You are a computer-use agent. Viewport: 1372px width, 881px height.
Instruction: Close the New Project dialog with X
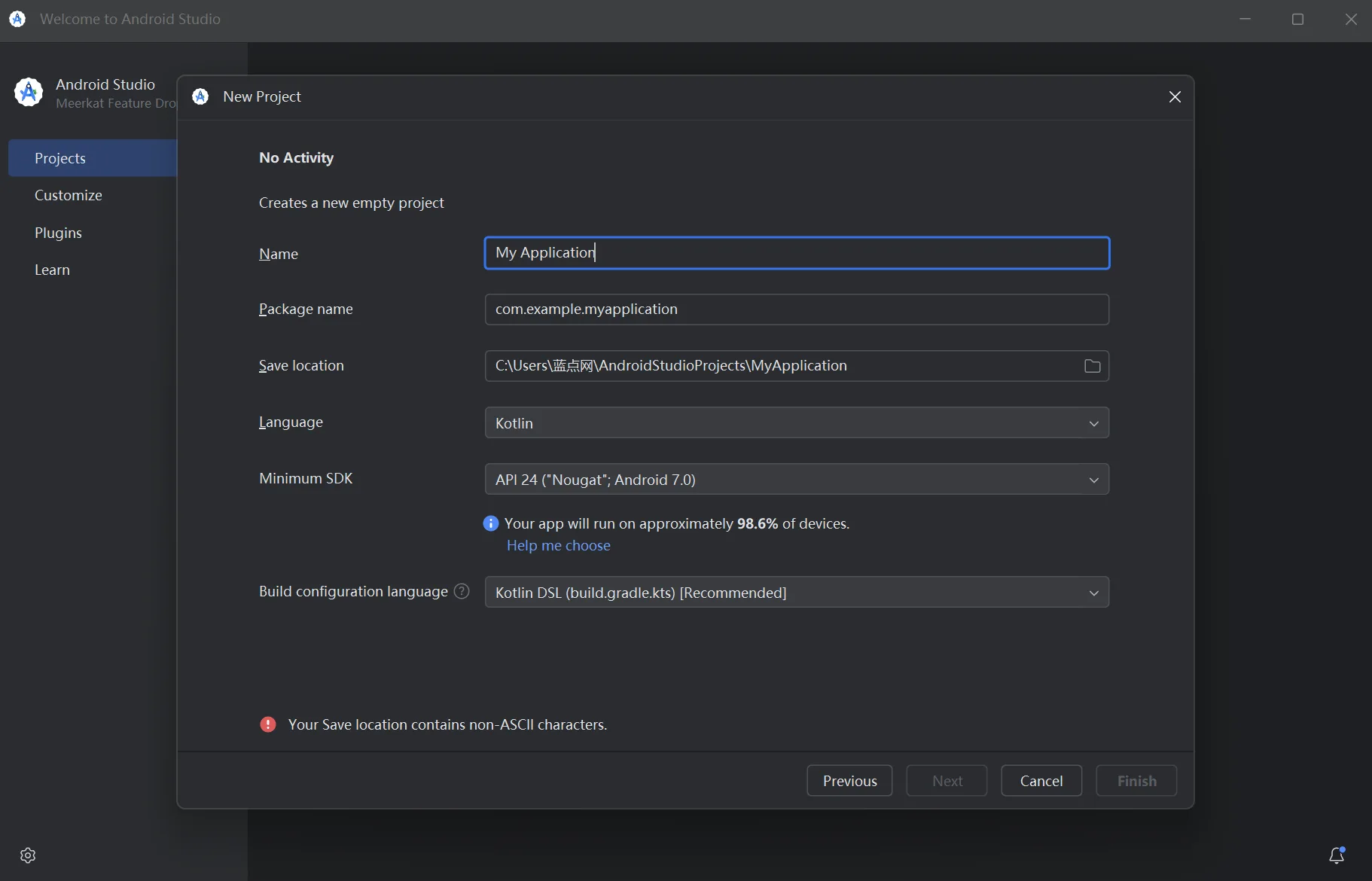[x=1175, y=96]
